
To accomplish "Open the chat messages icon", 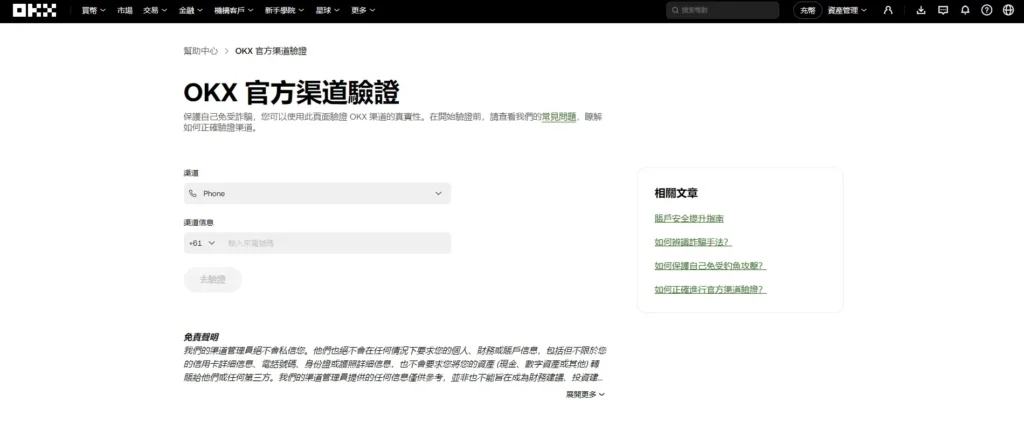I will [943, 10].
